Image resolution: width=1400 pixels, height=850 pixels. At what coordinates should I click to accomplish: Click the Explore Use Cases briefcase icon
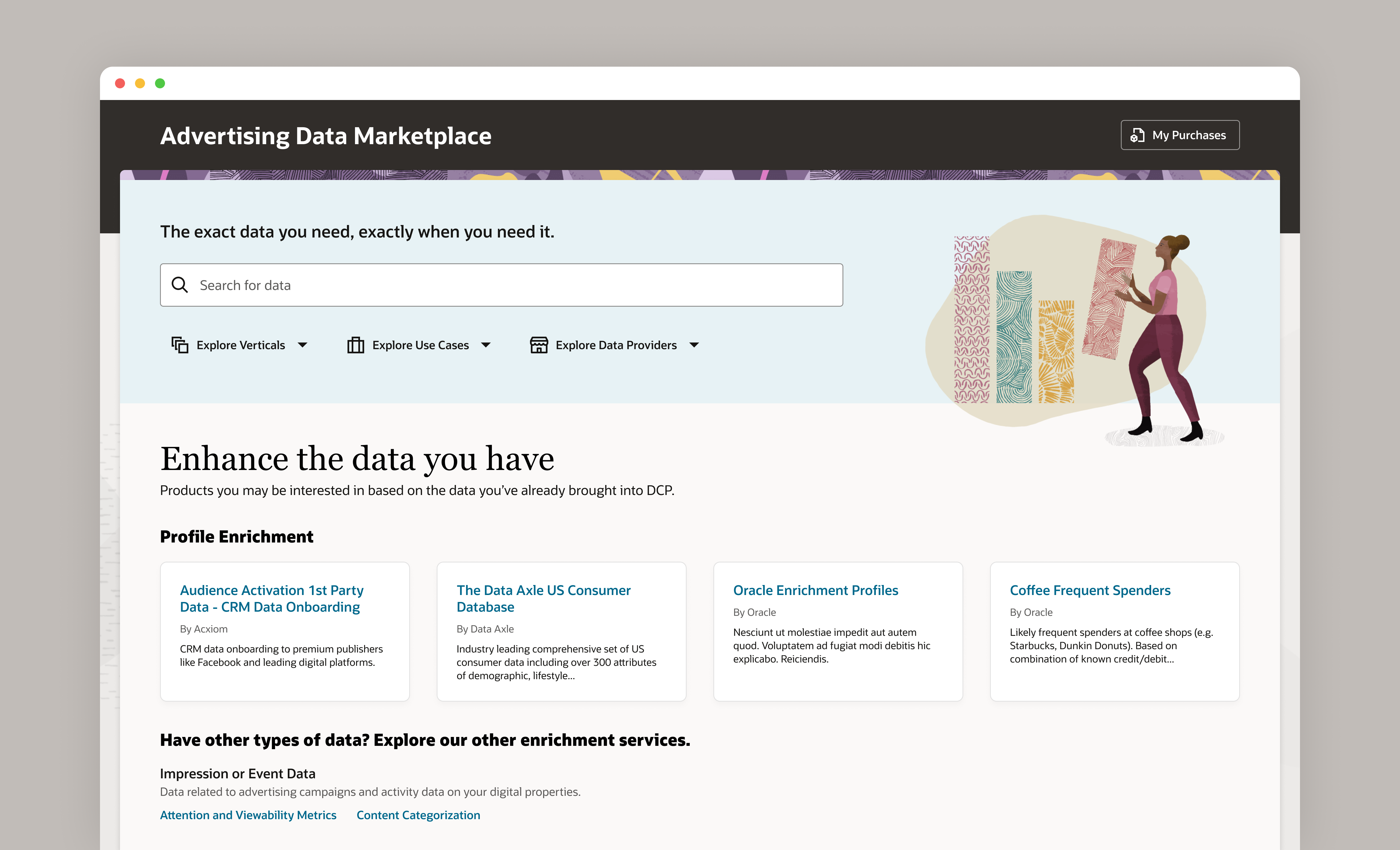[356, 345]
